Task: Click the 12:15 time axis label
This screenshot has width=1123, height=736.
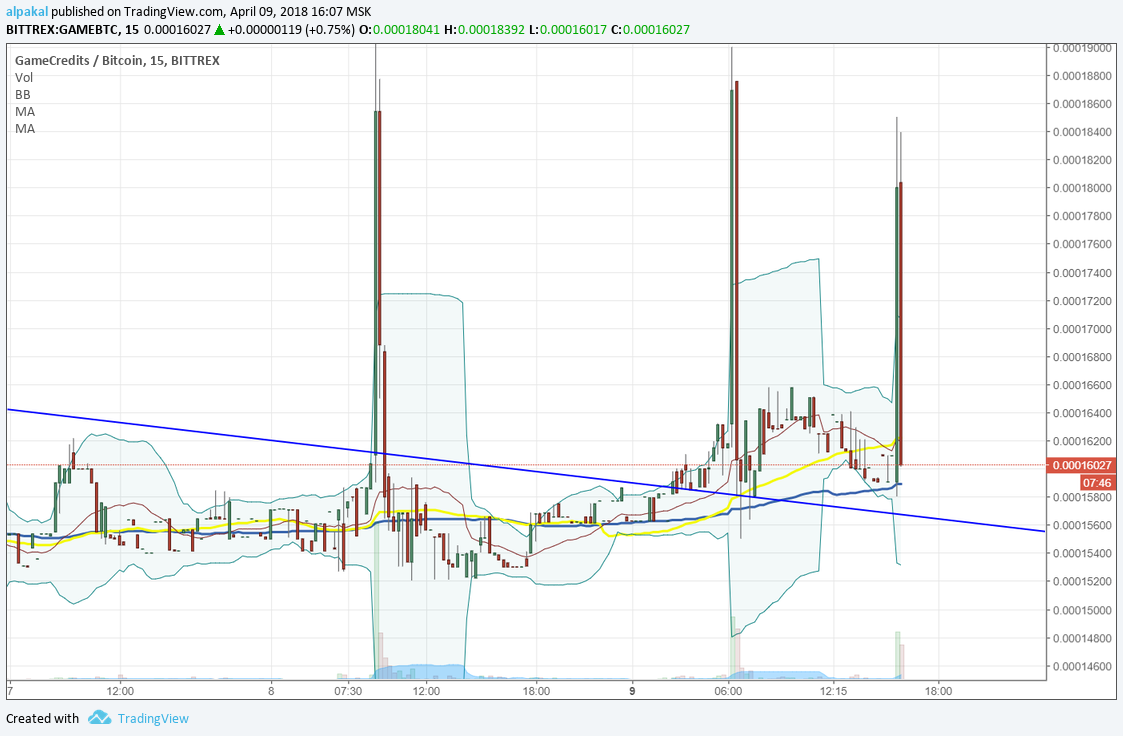Action: pos(834,691)
